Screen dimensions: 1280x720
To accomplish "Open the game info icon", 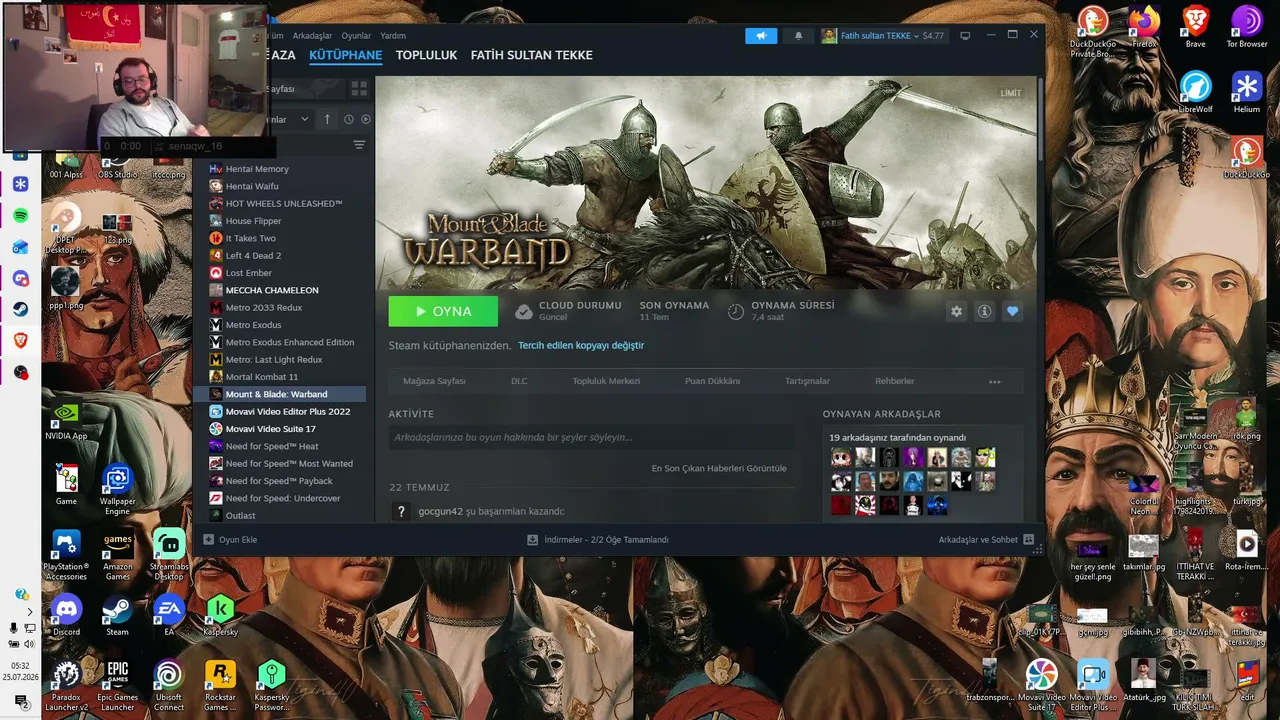I will pyautogui.click(x=984, y=311).
